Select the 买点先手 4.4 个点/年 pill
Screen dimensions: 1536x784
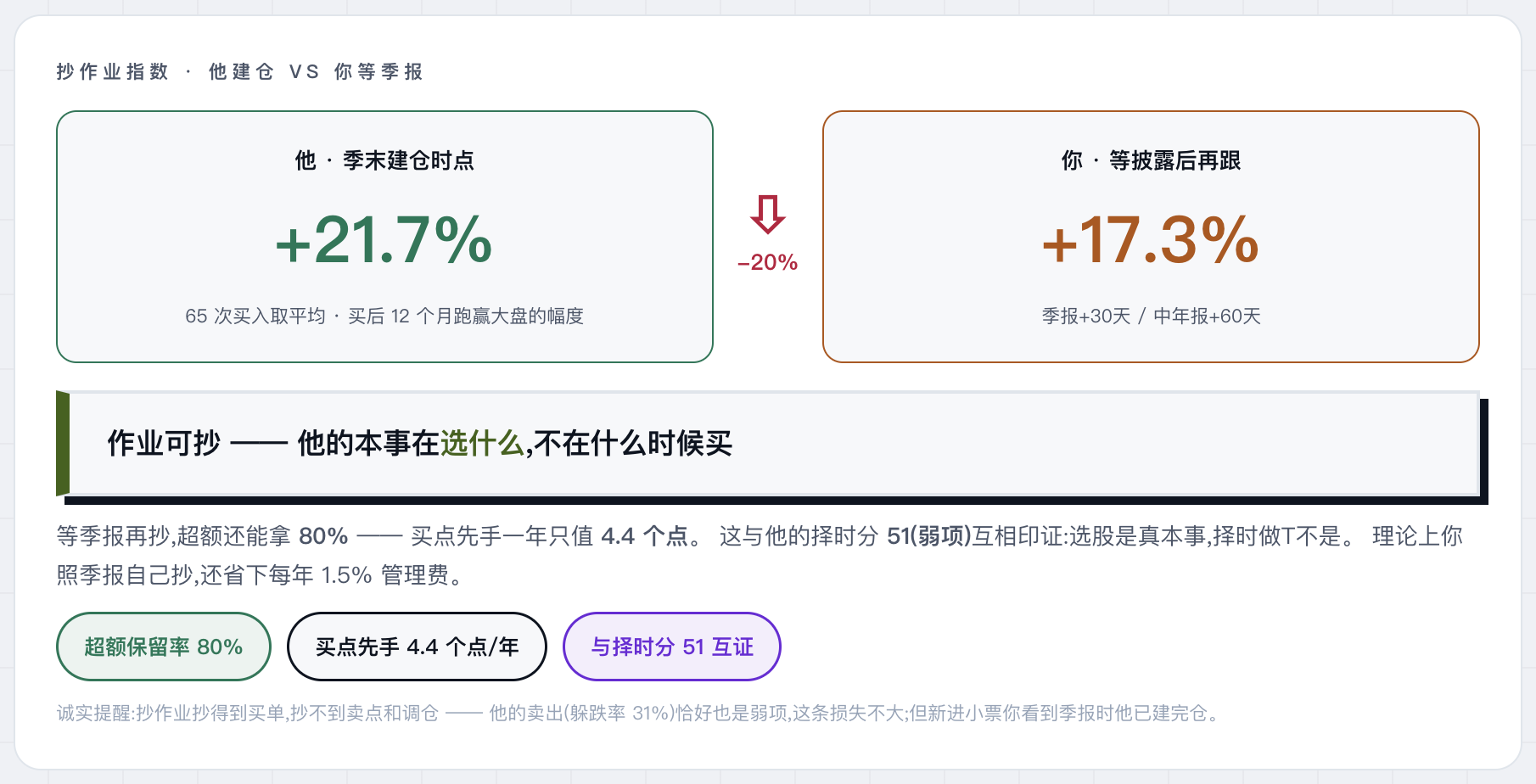(x=417, y=647)
